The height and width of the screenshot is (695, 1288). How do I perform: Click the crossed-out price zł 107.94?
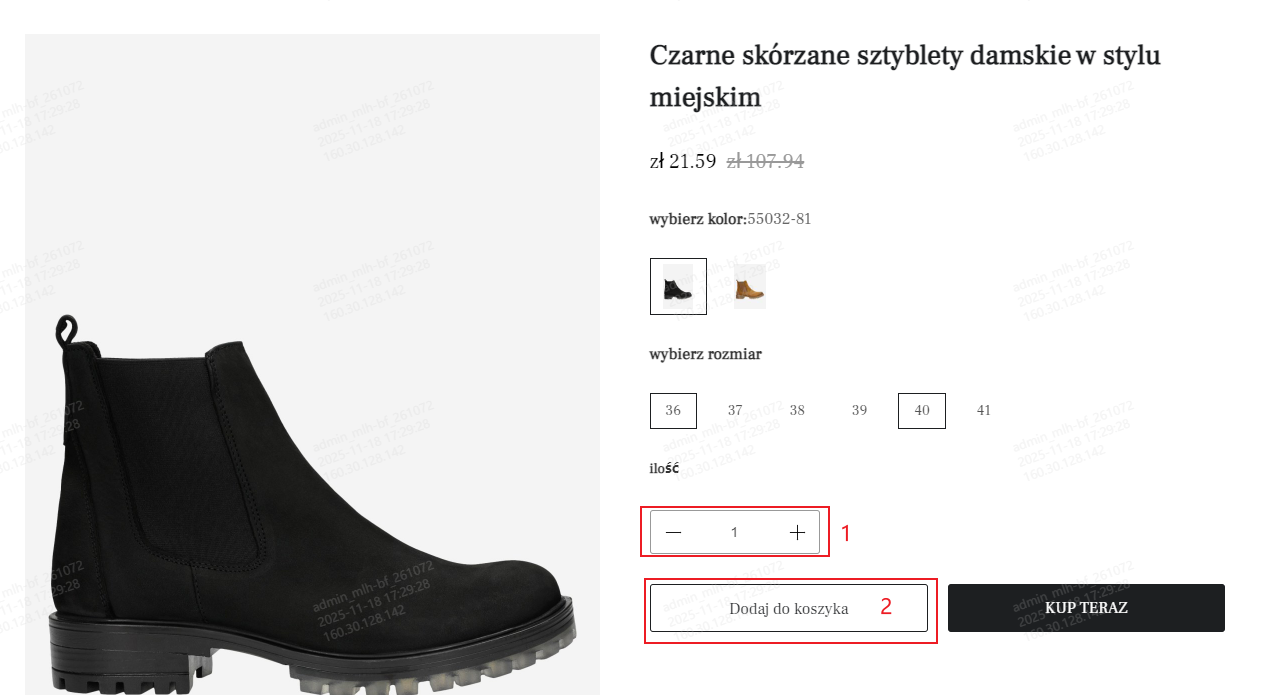coord(765,161)
